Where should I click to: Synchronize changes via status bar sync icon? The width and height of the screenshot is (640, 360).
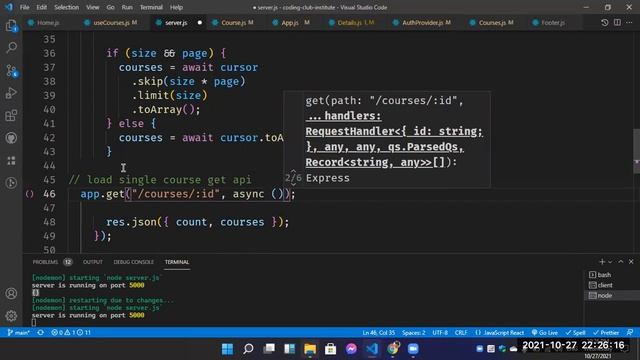tap(41, 333)
